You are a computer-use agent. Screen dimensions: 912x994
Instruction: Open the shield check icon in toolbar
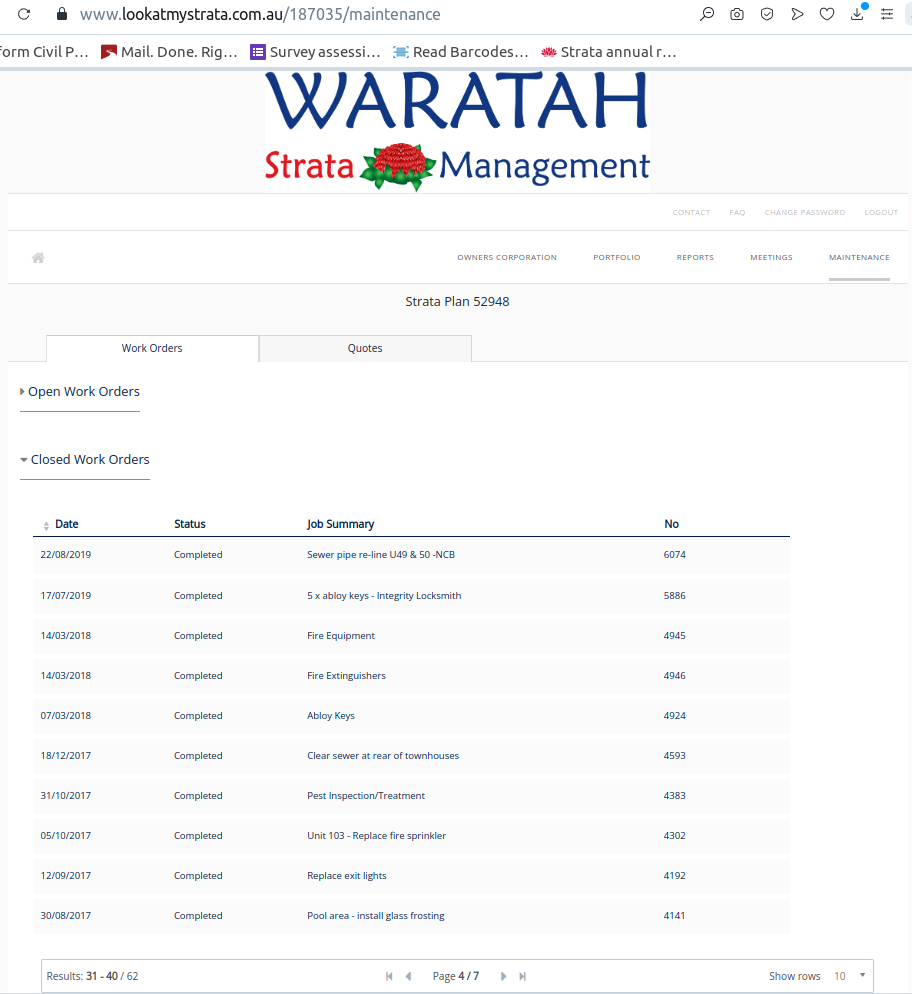pyautogui.click(x=767, y=14)
